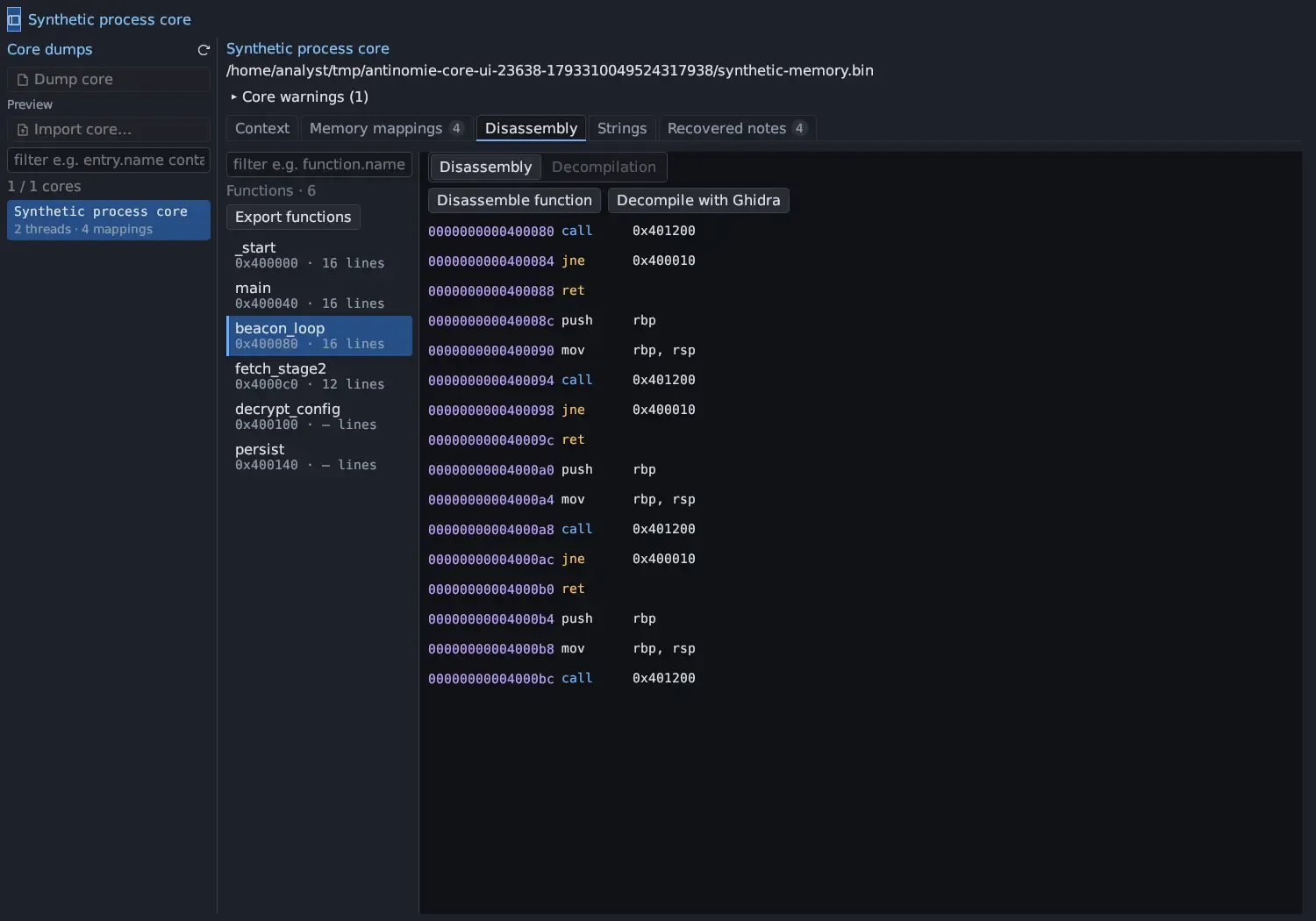1316x921 pixels.
Task: Click the synthetic-memory.bin file path
Action: 550,71
